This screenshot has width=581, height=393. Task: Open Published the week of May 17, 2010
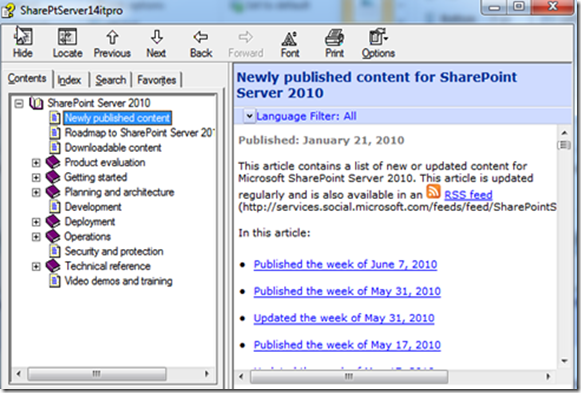tap(347, 345)
